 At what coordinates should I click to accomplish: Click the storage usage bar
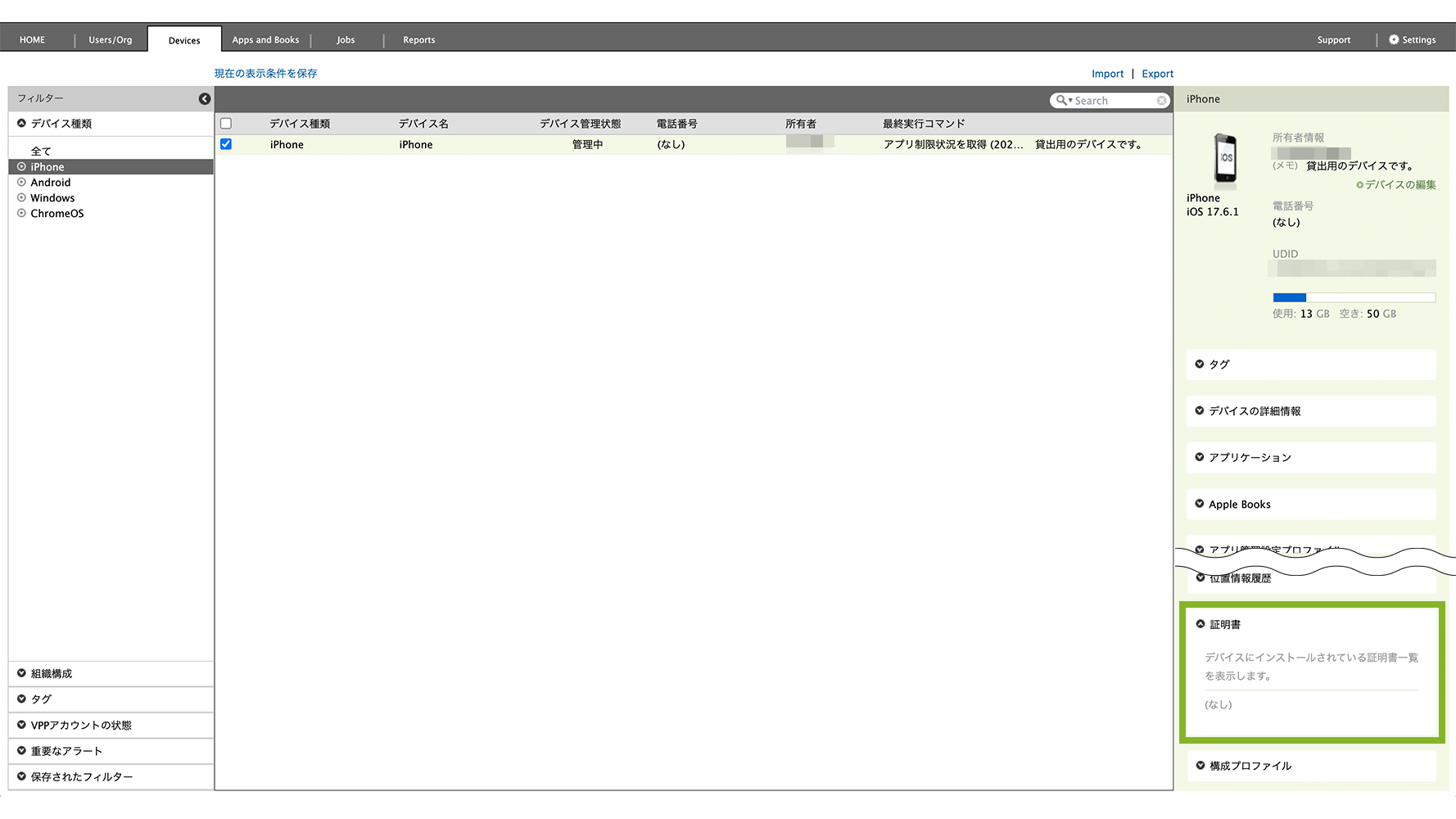click(1354, 298)
